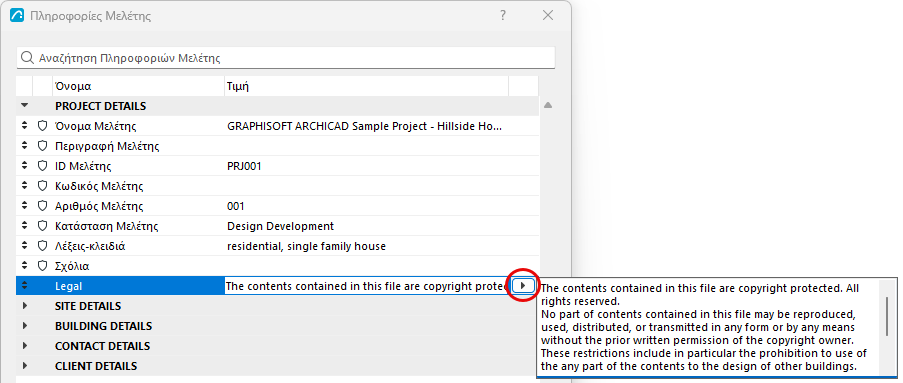The height and width of the screenshot is (383, 903).
Task: Select the Κατάσταση Μελέτης row label
Action: tap(107, 226)
